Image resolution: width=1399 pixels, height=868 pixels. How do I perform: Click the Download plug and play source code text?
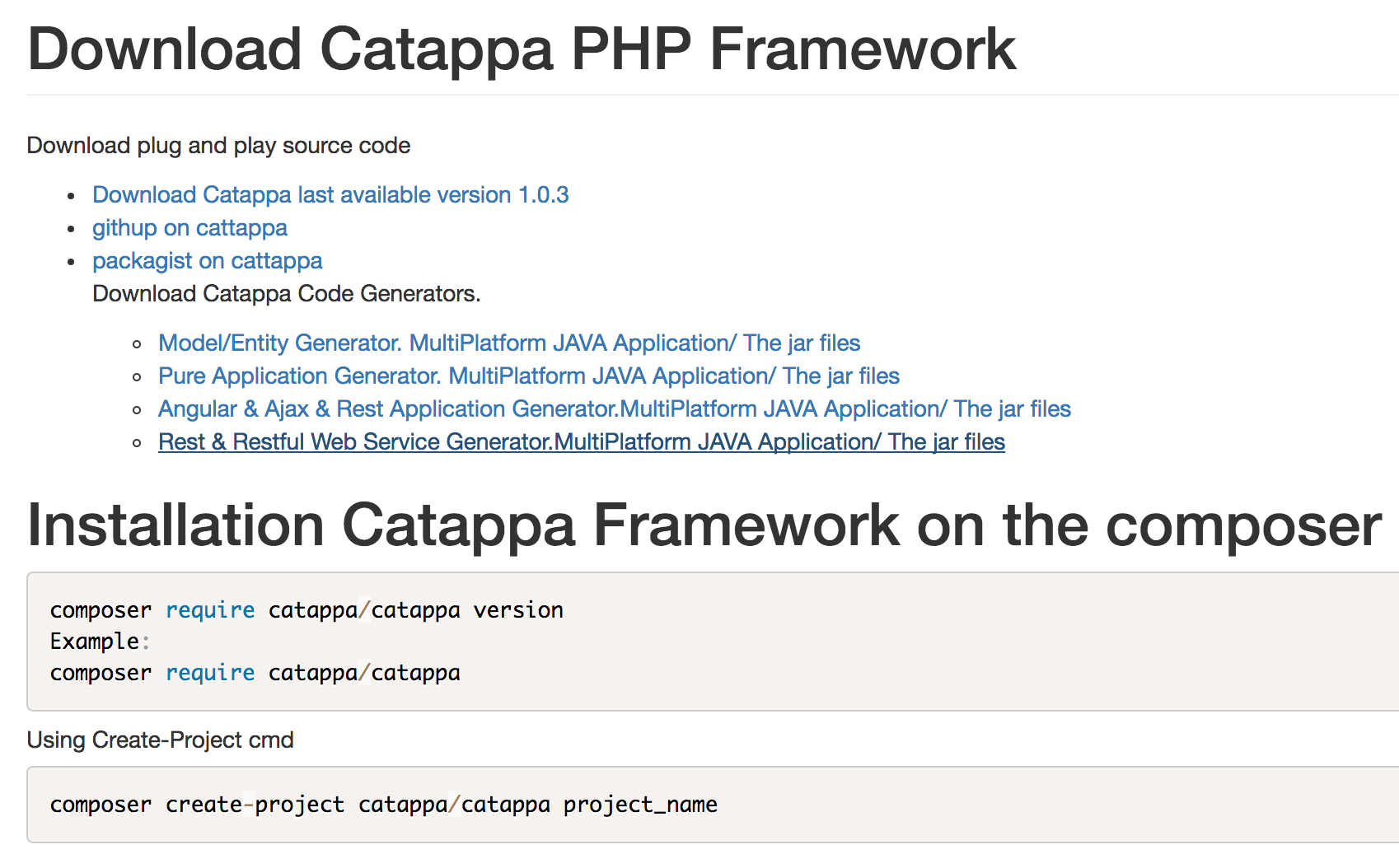click(x=218, y=146)
